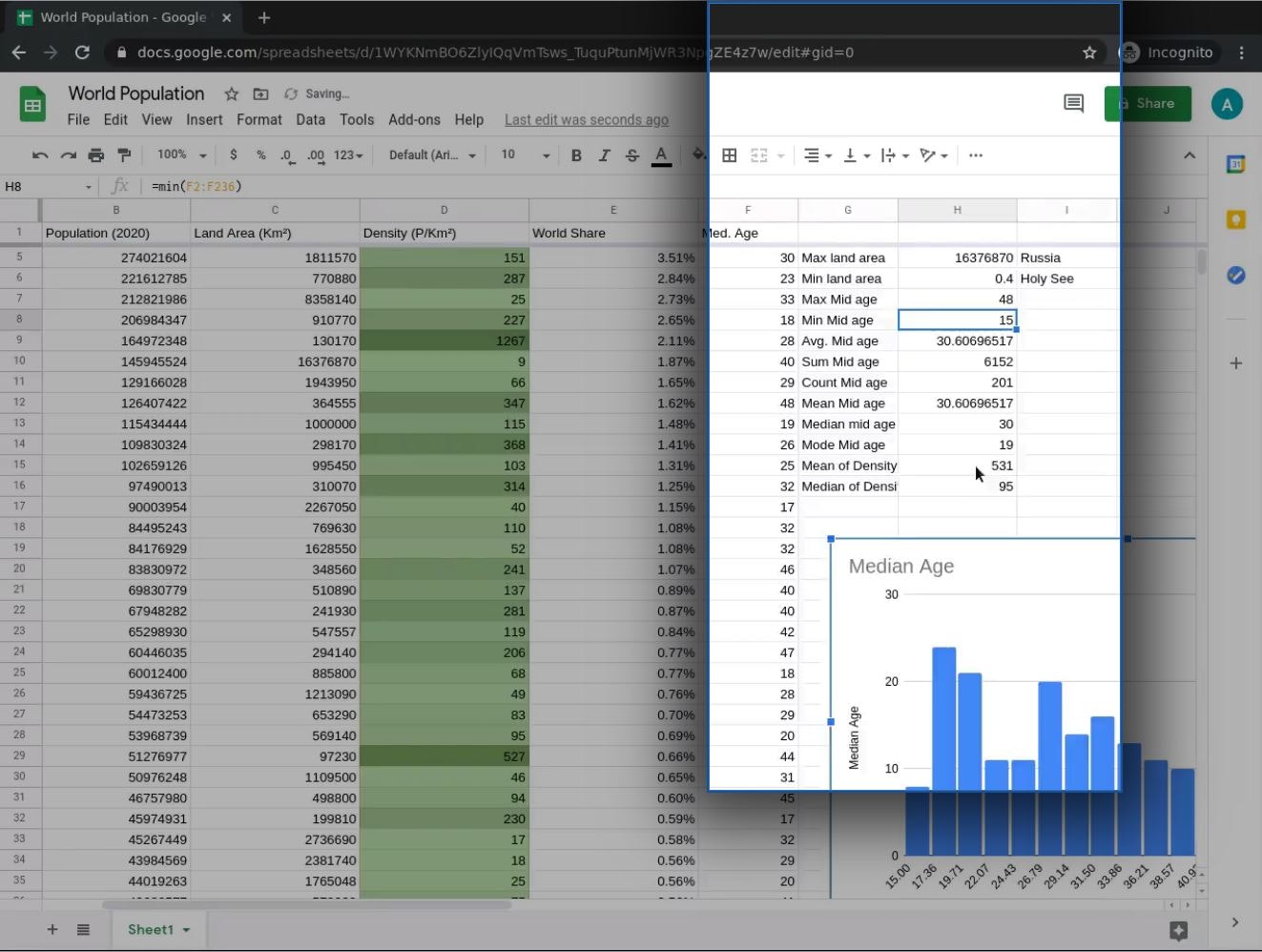
Task: Open Tasks side panel icon
Action: point(1235,275)
